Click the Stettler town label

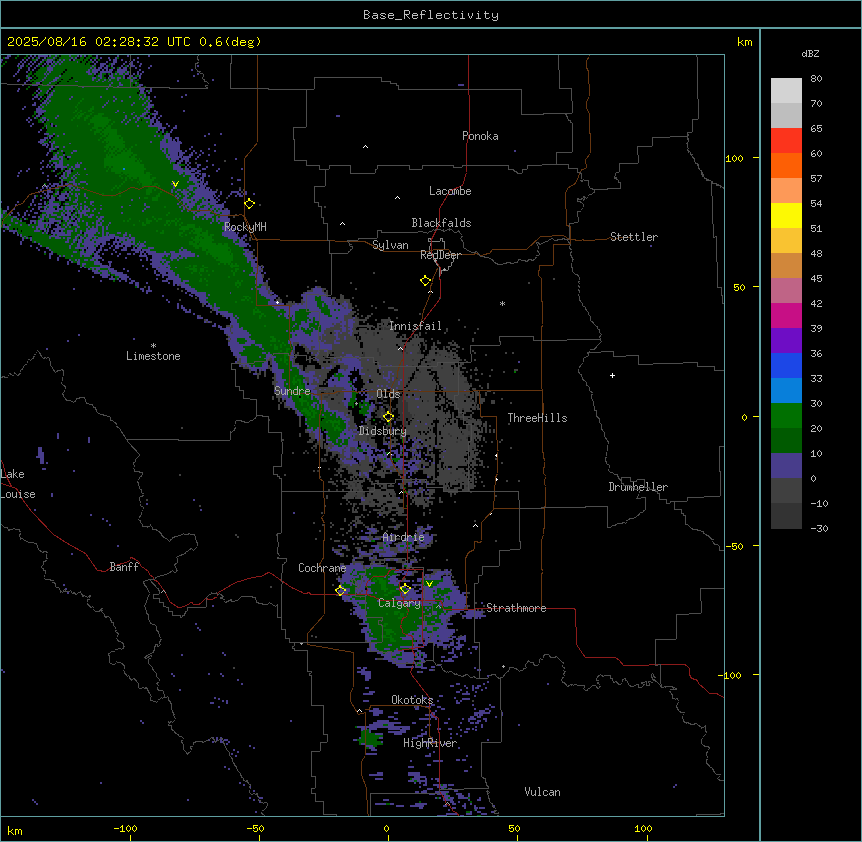pyautogui.click(x=634, y=237)
